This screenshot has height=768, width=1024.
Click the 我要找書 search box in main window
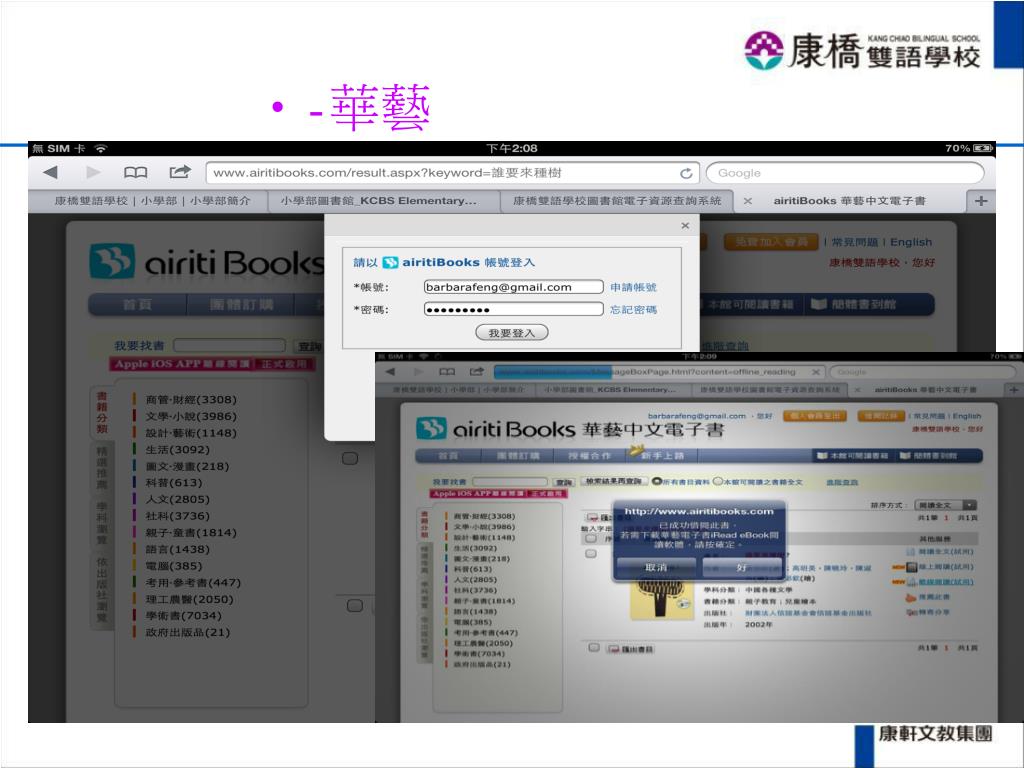(x=229, y=345)
